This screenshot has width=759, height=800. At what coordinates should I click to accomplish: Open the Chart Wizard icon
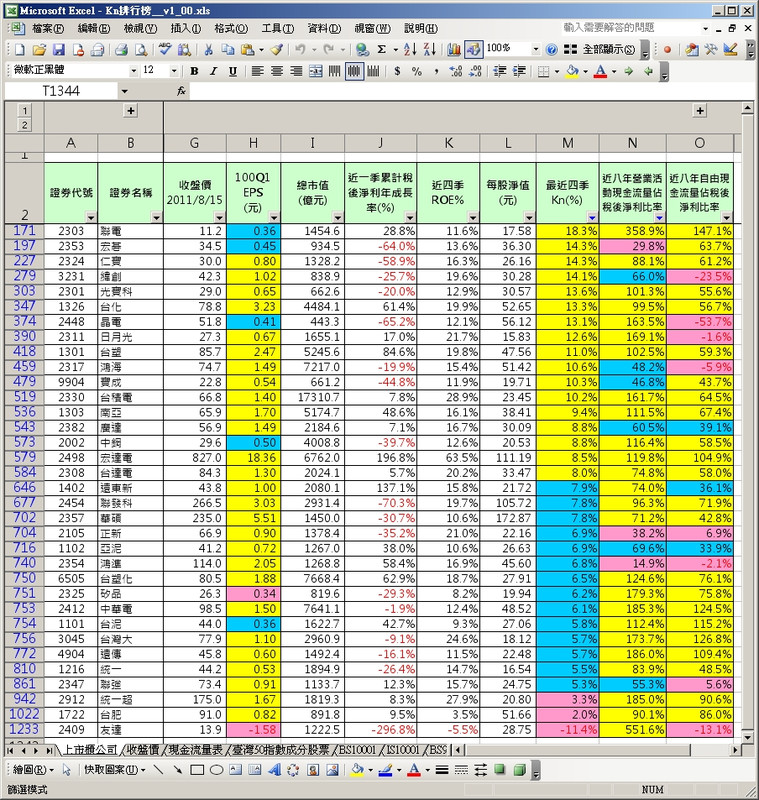[453, 49]
